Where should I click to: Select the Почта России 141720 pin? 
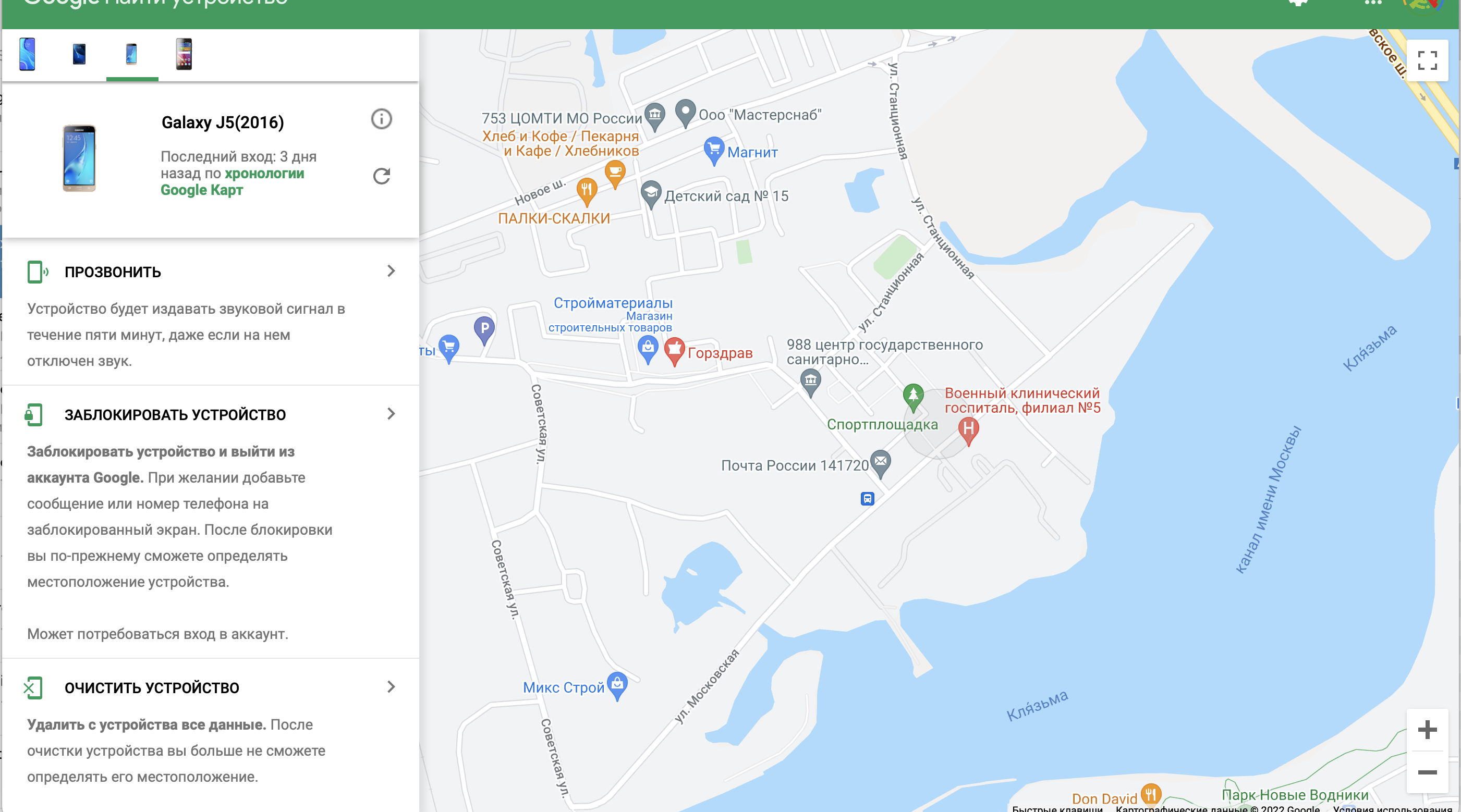pos(880,463)
